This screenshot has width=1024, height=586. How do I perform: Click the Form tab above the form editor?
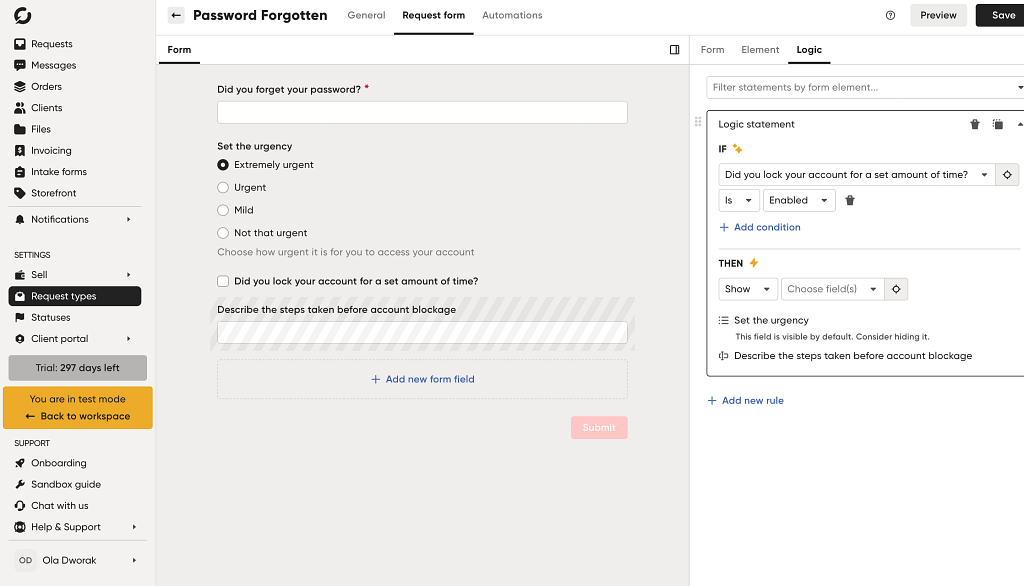(x=179, y=50)
